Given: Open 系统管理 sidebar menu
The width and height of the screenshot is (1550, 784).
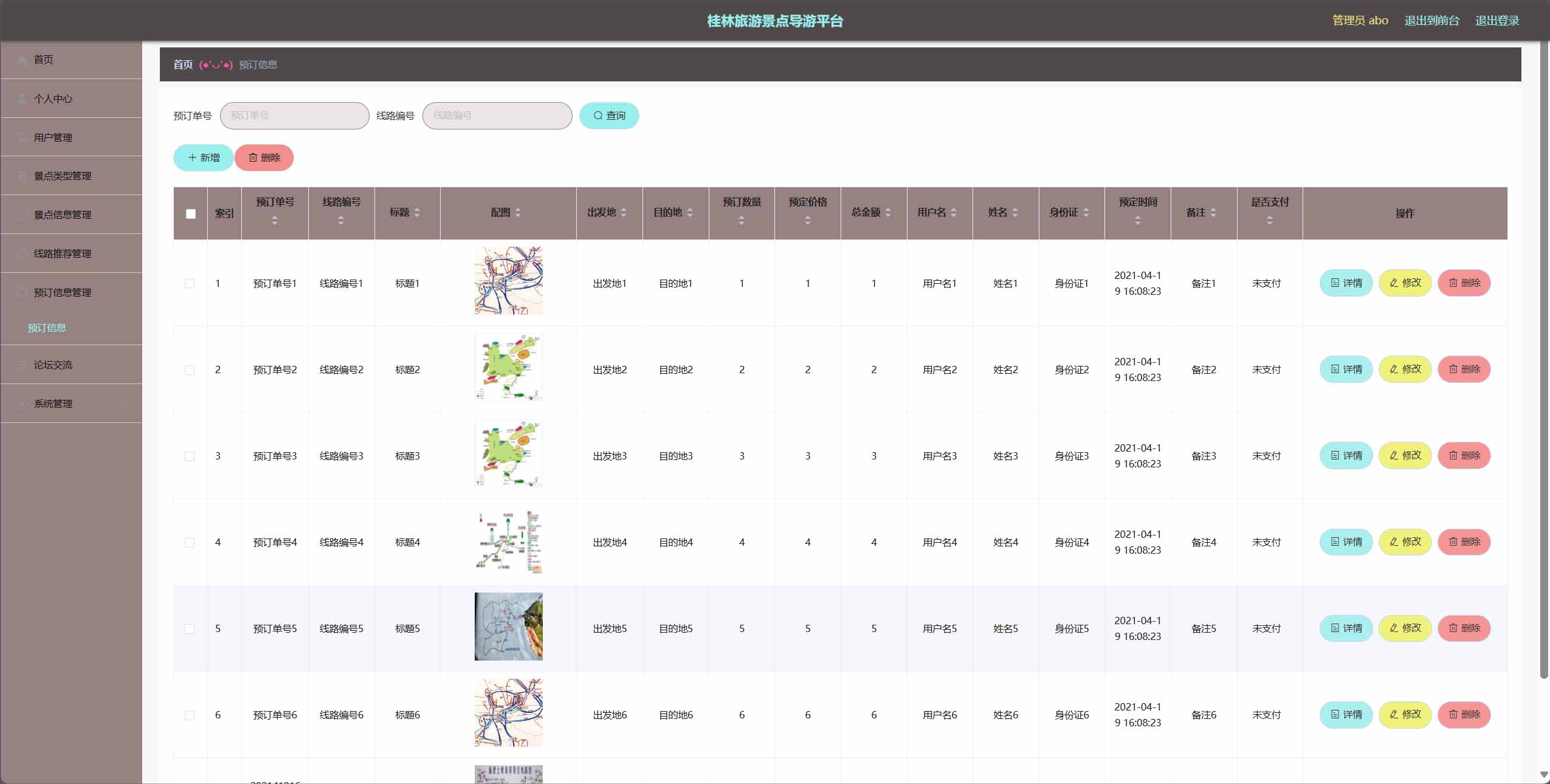Looking at the screenshot, I should [x=71, y=404].
